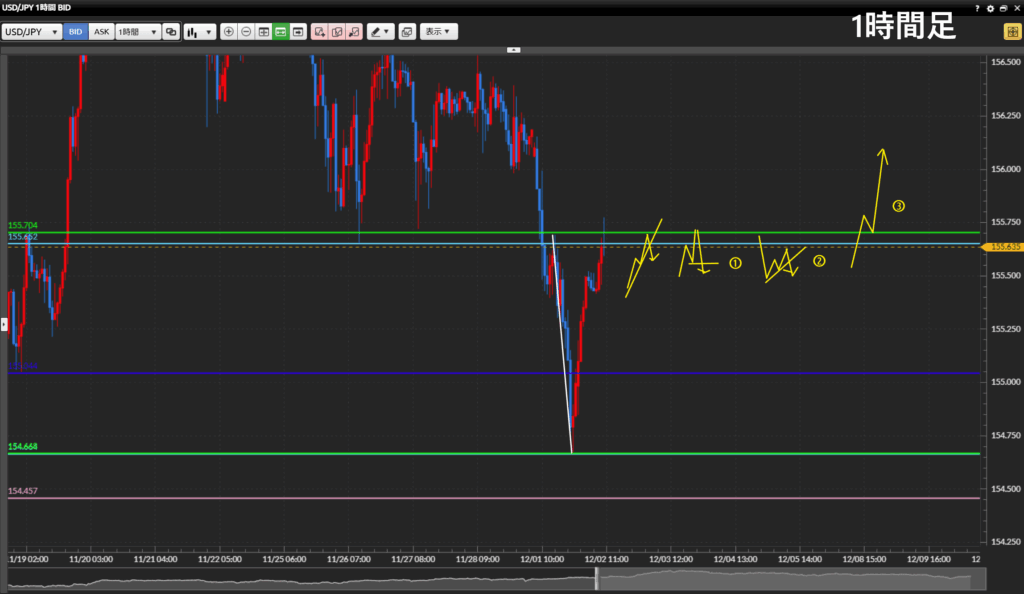Viewport: 1024px width, 594px height.
Task: Switch price display to ASK
Action: coord(101,32)
